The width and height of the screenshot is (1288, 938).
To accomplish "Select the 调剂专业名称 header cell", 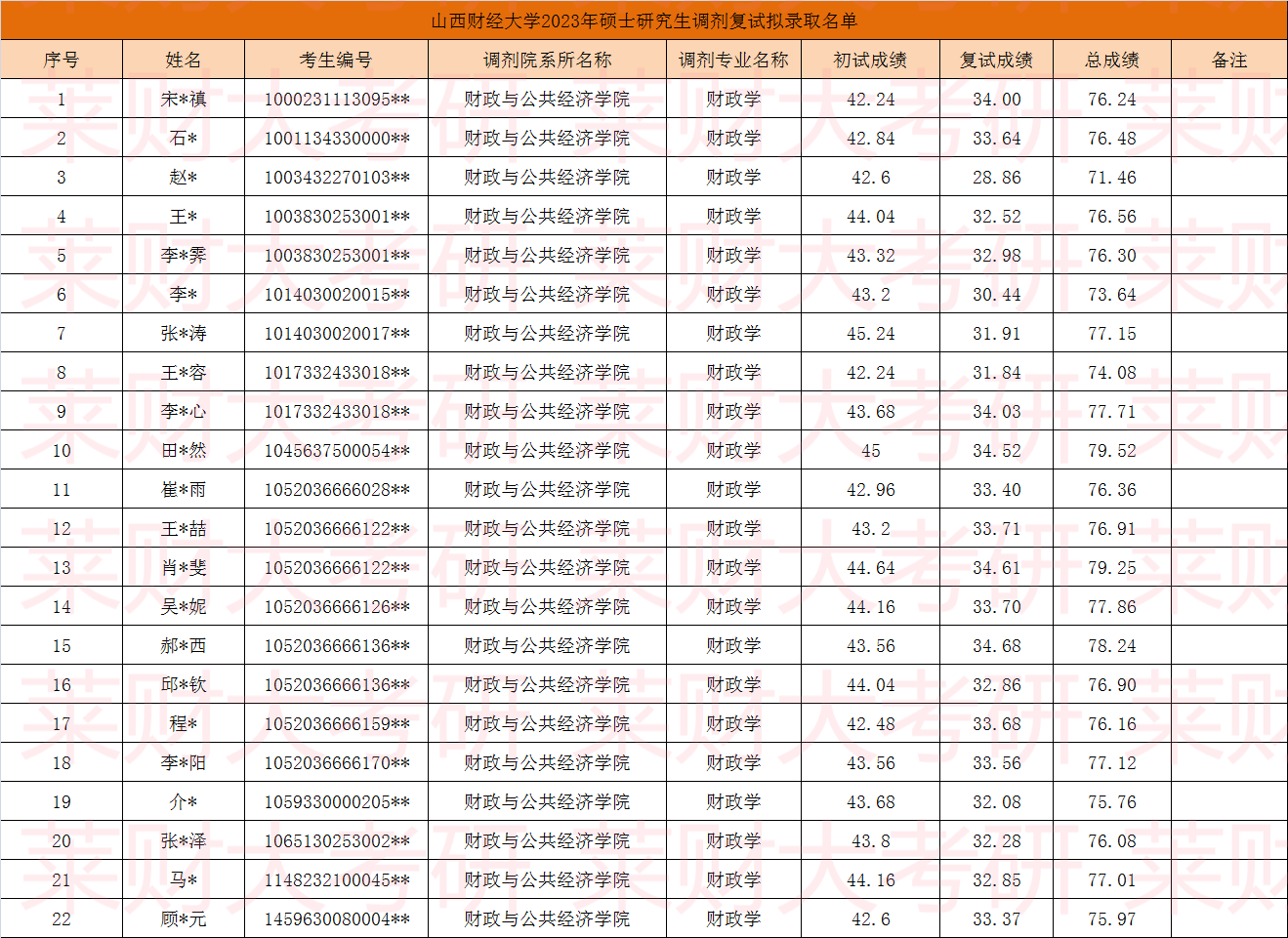I will pos(733,60).
